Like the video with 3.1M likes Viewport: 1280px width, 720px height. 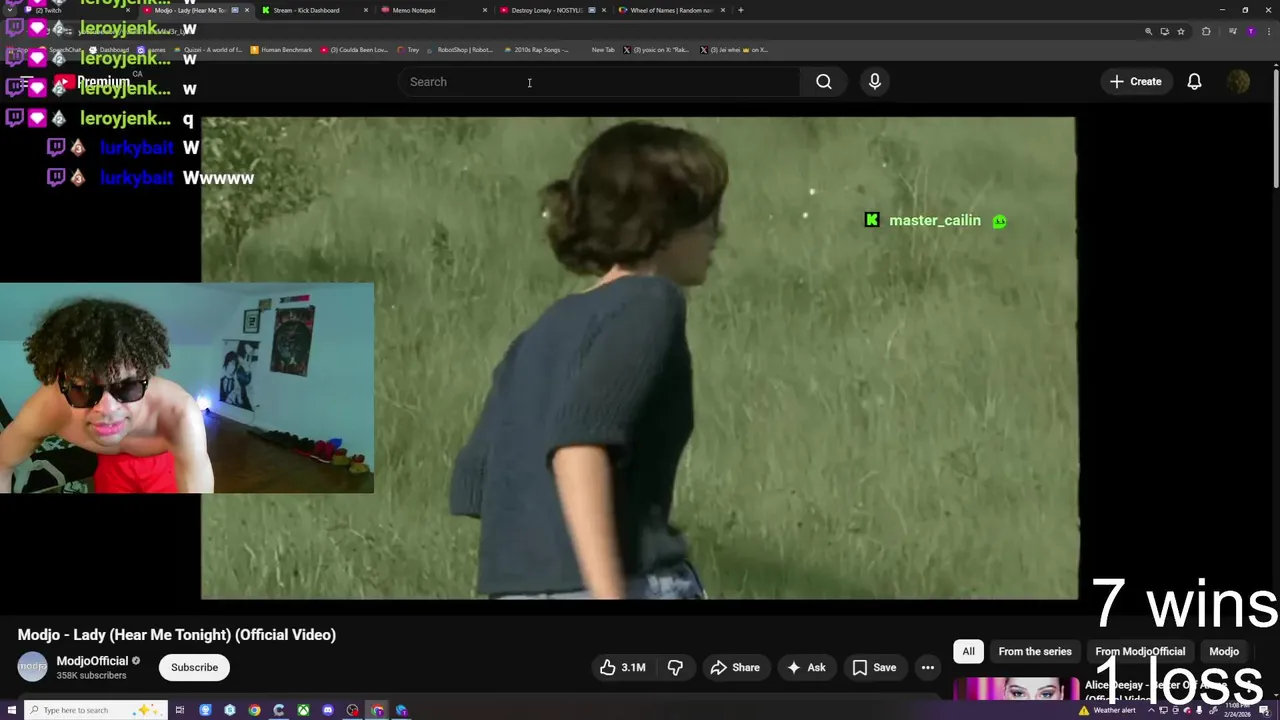(623, 667)
